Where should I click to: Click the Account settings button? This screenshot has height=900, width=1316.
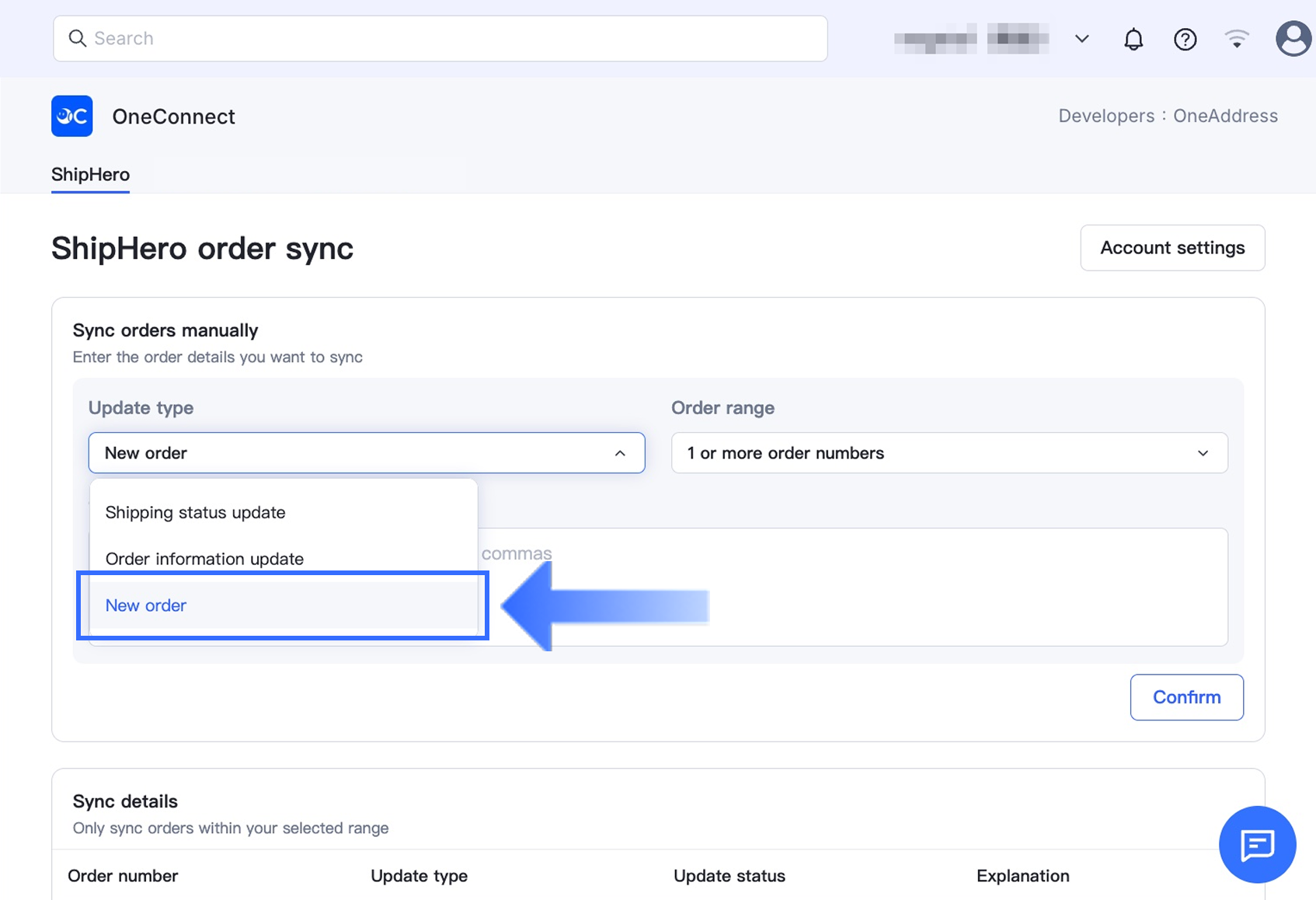[1172, 248]
